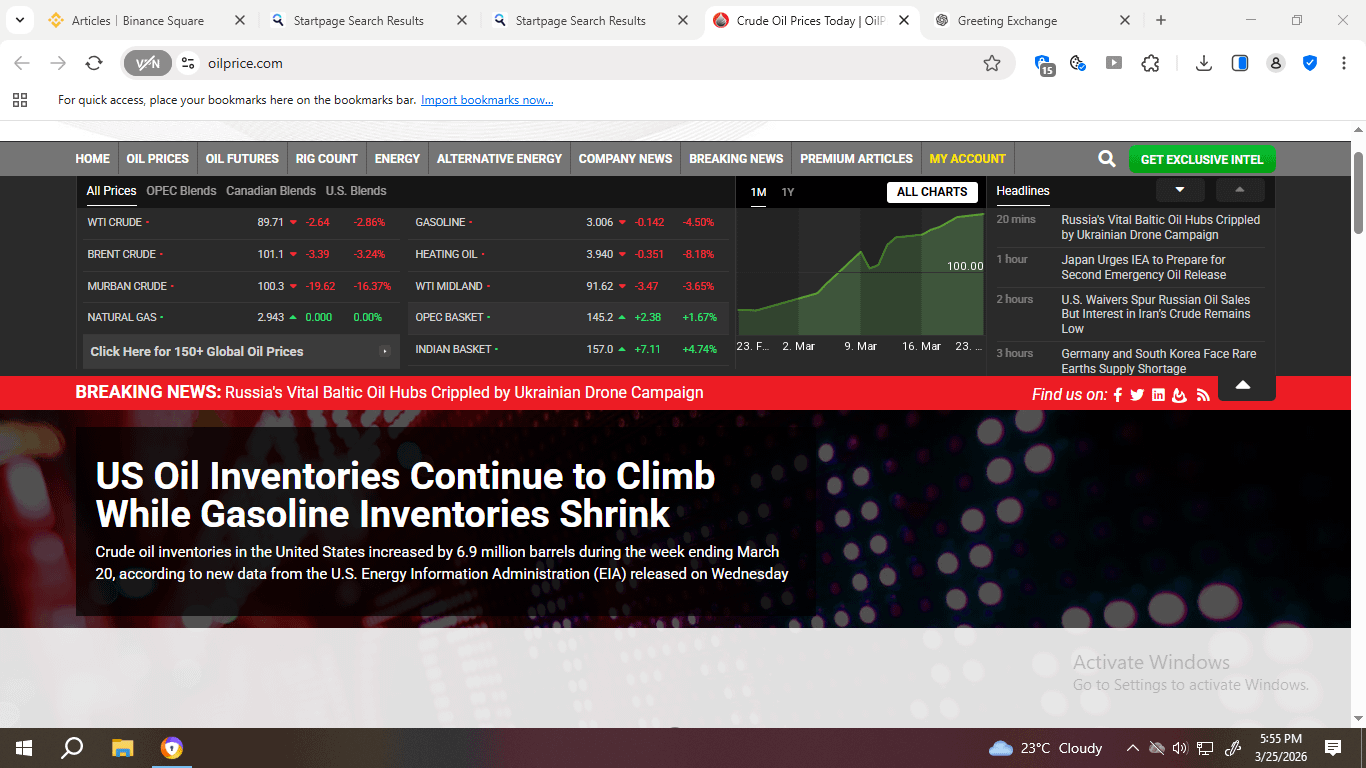
Task: Open the browser profile avatar
Action: click(x=1276, y=63)
